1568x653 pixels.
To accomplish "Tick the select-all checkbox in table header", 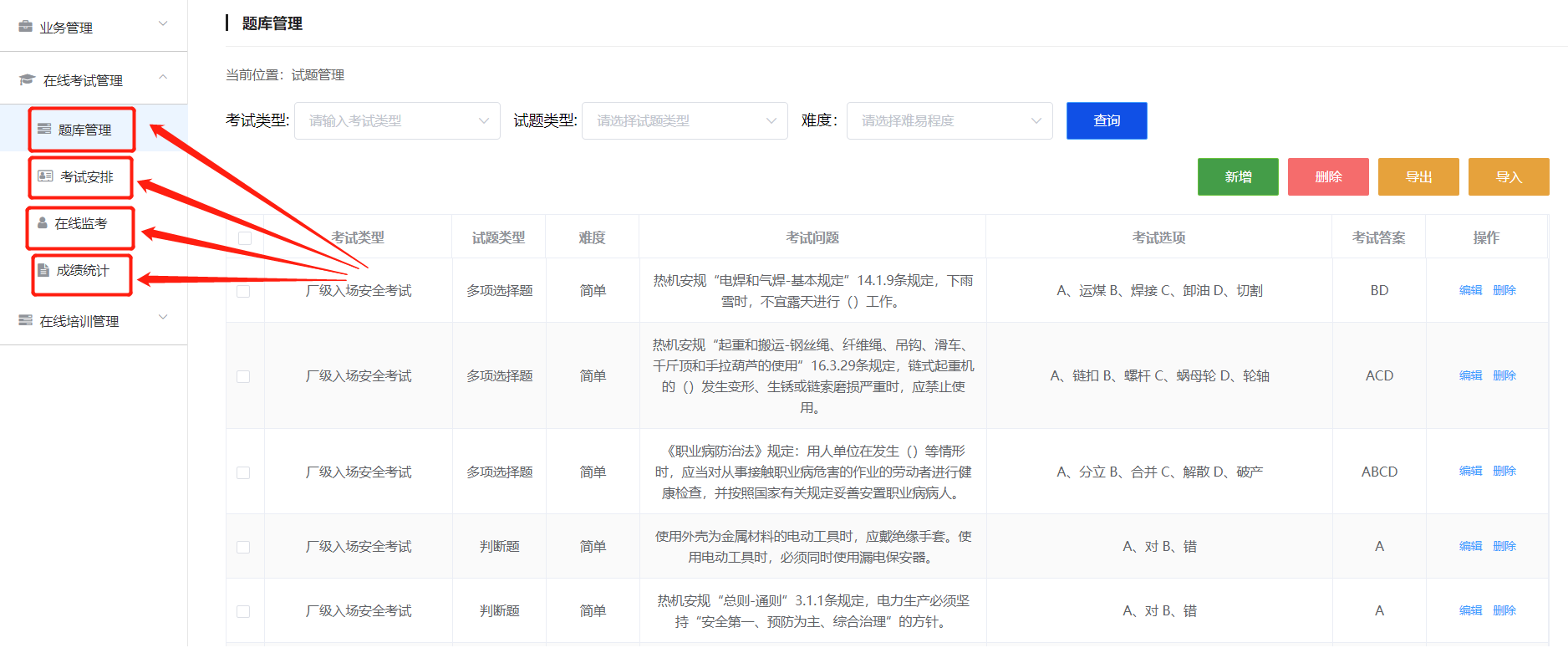I will click(244, 238).
